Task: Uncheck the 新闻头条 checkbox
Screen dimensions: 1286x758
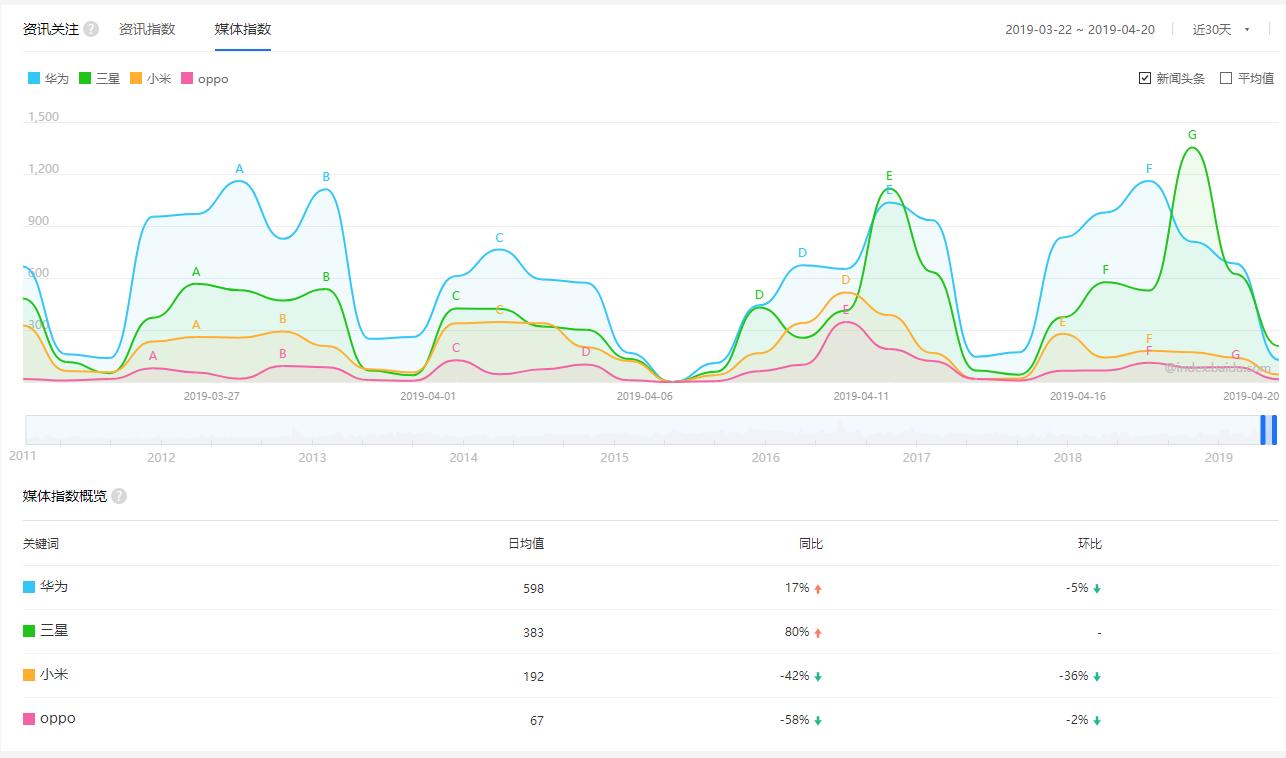Action: 1145,78
